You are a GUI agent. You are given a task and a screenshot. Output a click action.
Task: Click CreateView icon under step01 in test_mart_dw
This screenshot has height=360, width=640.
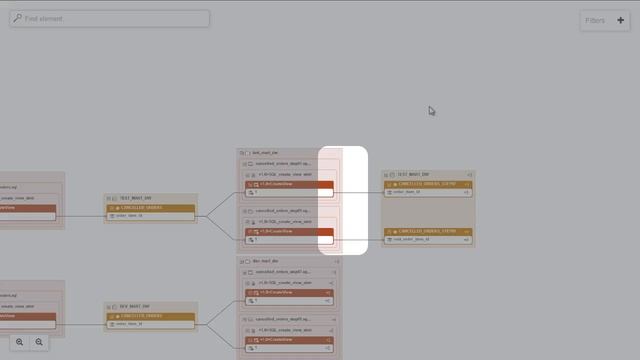(x=256, y=184)
